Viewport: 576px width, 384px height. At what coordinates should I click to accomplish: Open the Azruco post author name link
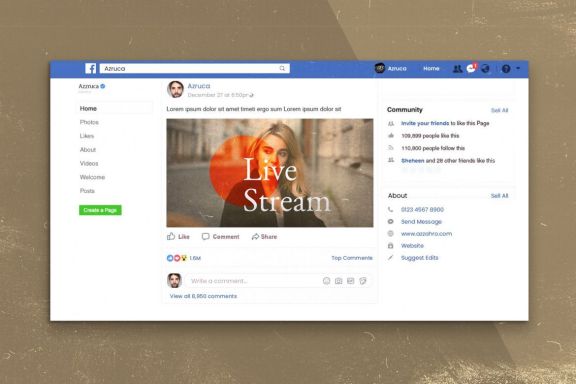coord(199,86)
